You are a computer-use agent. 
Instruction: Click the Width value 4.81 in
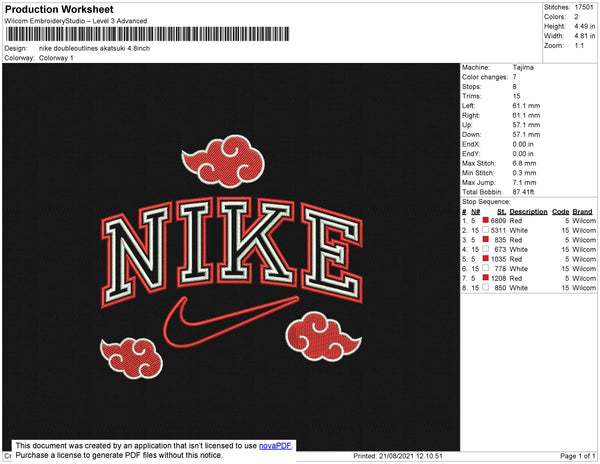click(x=585, y=36)
